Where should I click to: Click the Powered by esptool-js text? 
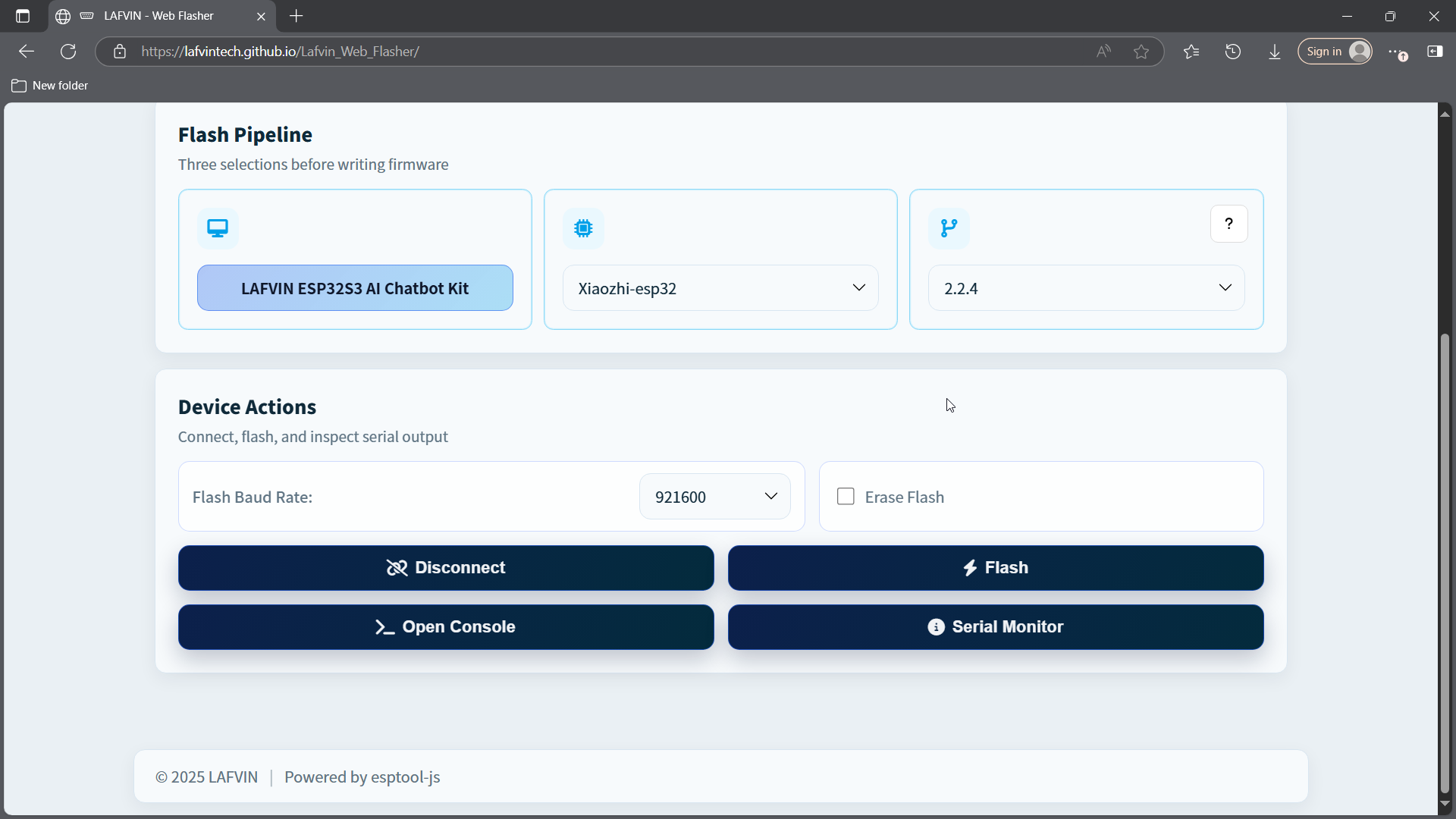pyautogui.click(x=362, y=777)
